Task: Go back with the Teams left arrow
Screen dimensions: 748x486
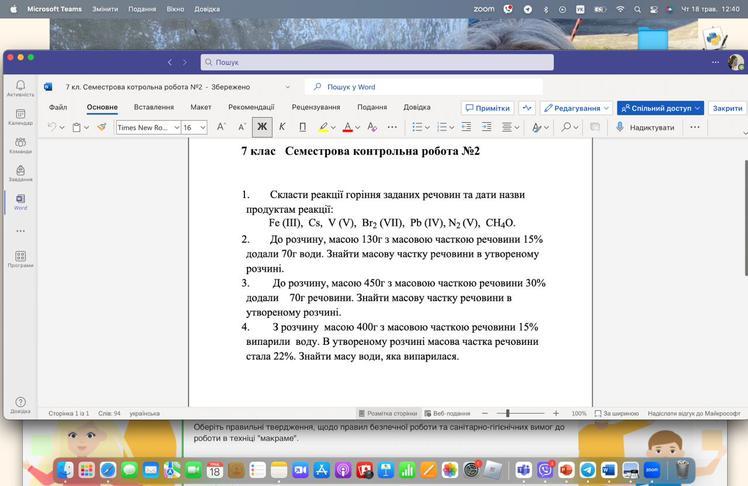Action: (x=170, y=62)
